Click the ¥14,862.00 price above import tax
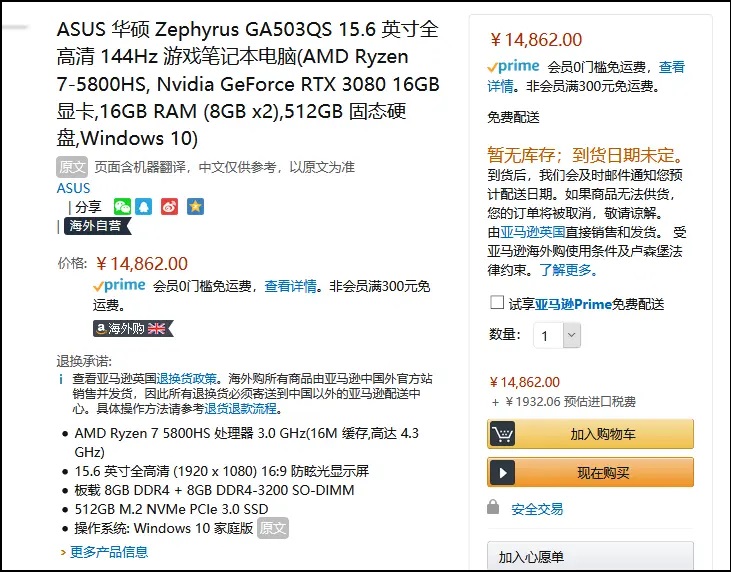 click(x=524, y=382)
